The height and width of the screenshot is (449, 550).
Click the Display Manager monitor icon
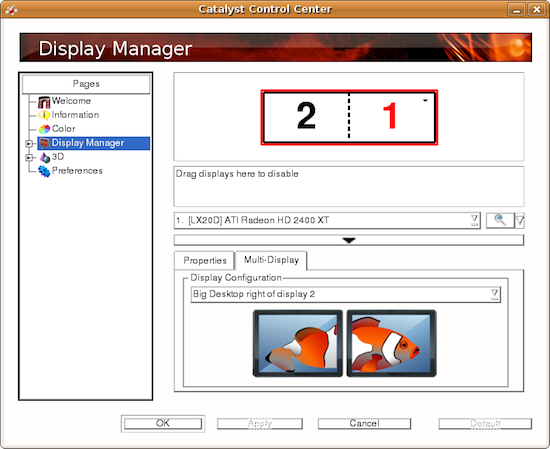coord(44,143)
